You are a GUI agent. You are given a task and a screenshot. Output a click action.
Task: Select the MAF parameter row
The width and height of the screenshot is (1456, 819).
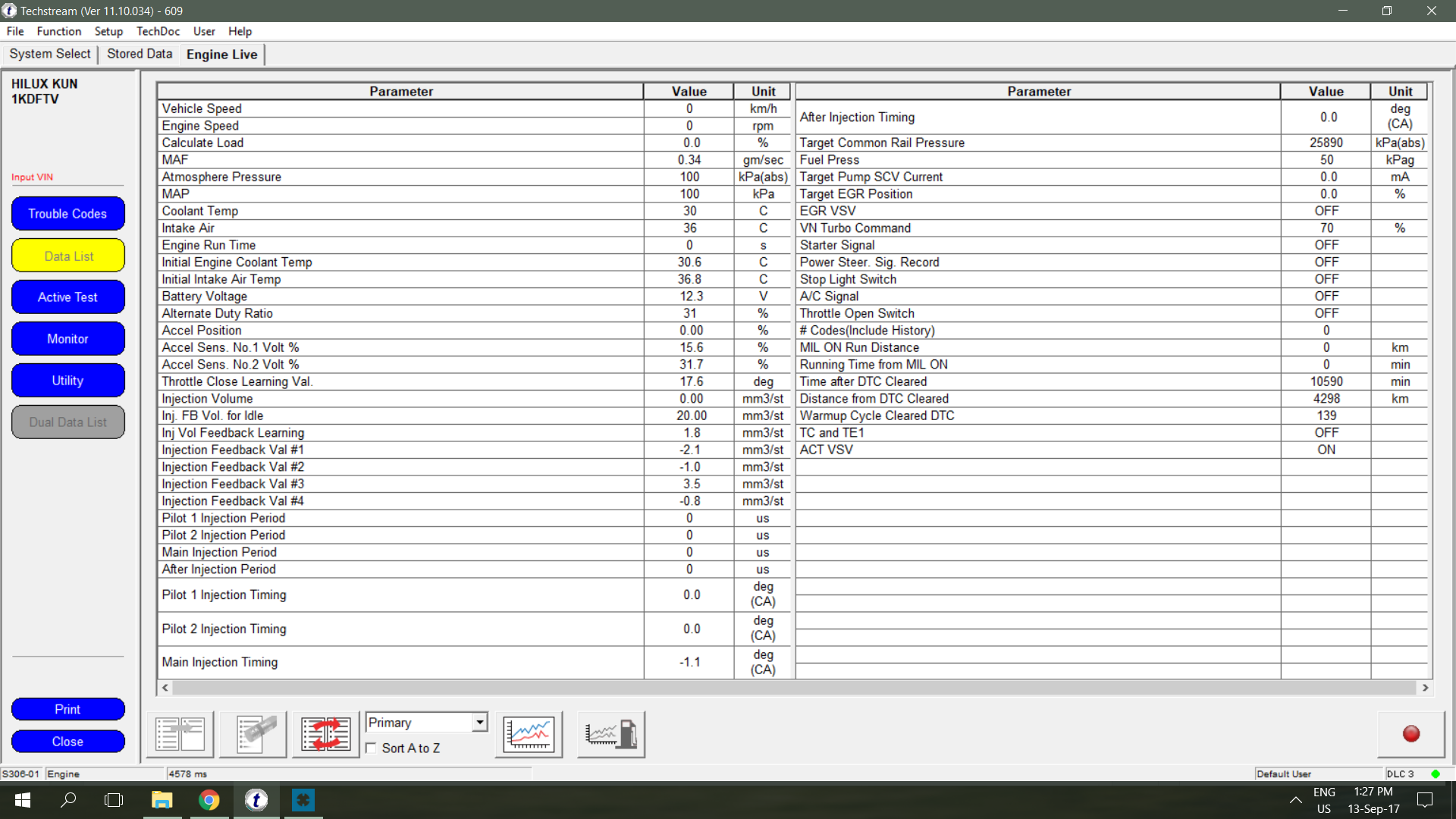pyautogui.click(x=474, y=160)
